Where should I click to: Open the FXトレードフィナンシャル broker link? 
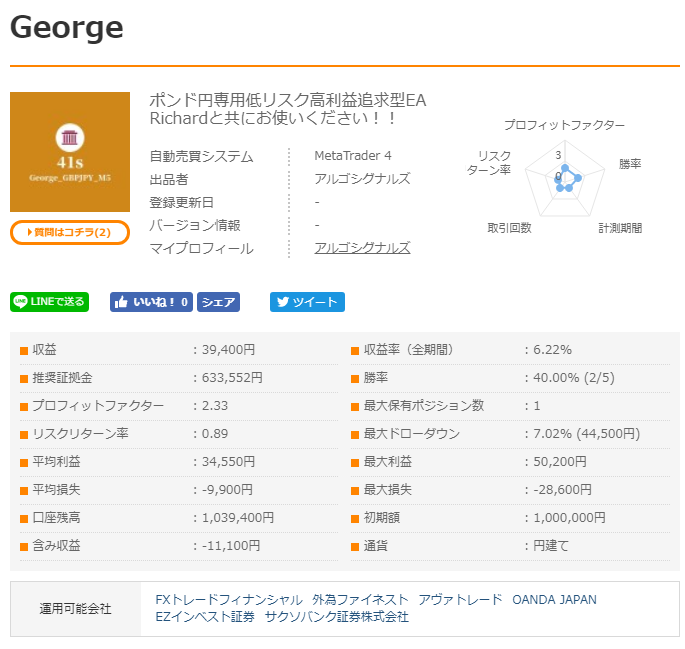click(229, 600)
